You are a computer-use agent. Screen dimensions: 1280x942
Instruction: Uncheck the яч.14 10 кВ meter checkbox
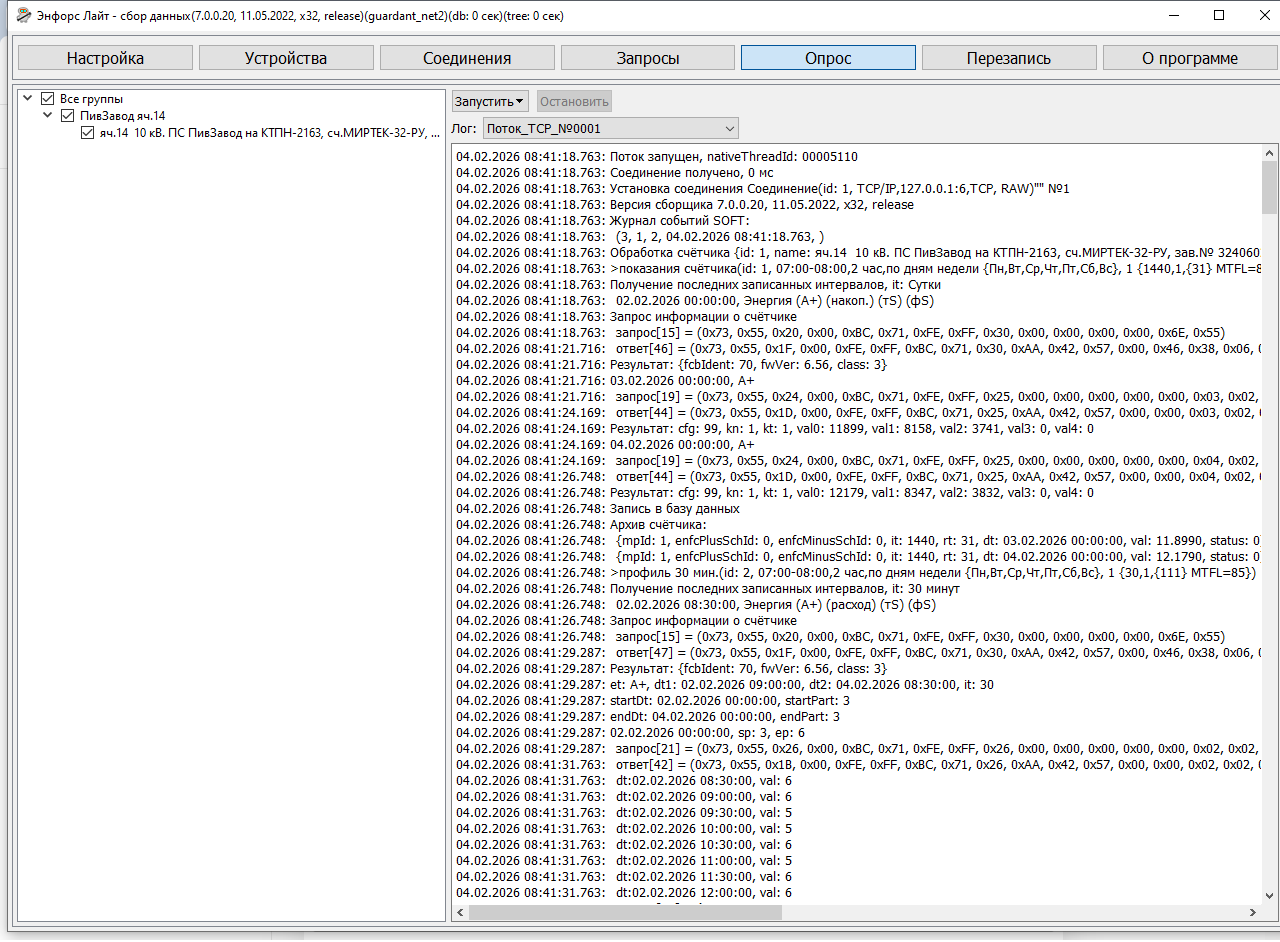coord(88,133)
